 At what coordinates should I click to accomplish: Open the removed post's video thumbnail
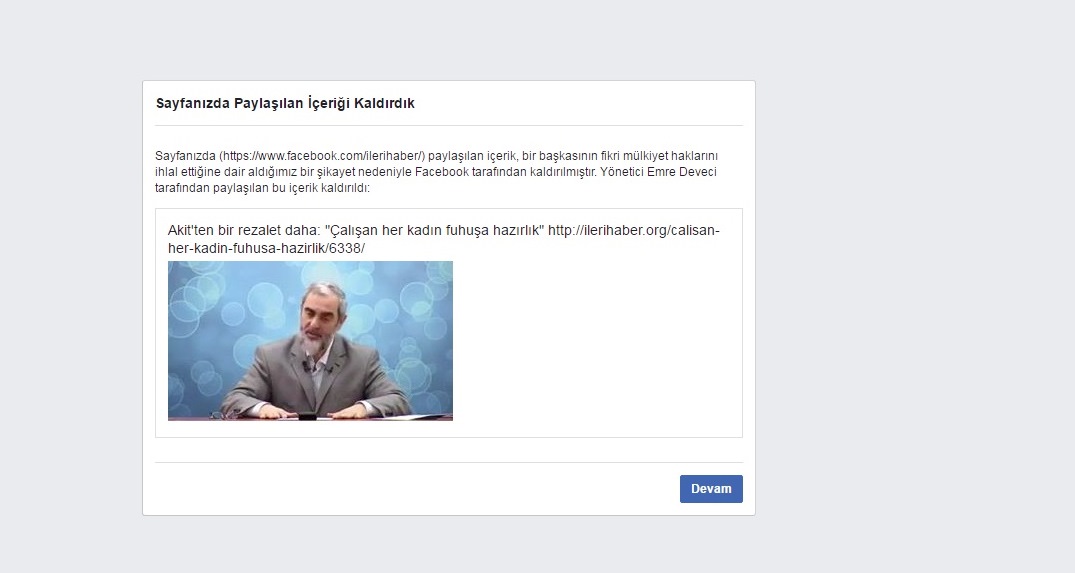(310, 341)
